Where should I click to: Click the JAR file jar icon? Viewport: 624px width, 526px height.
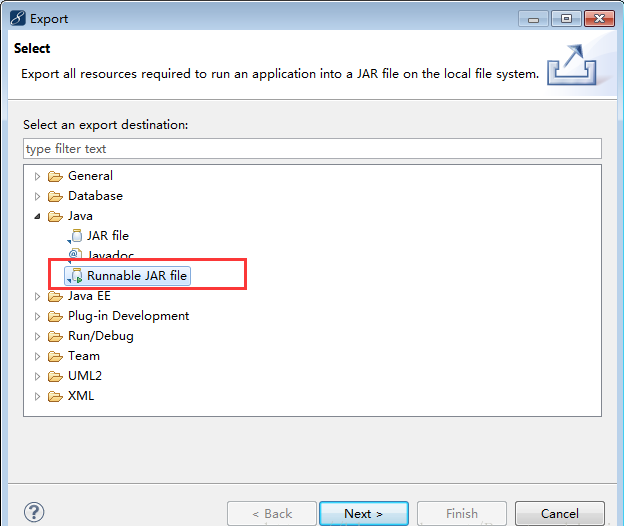(x=75, y=236)
